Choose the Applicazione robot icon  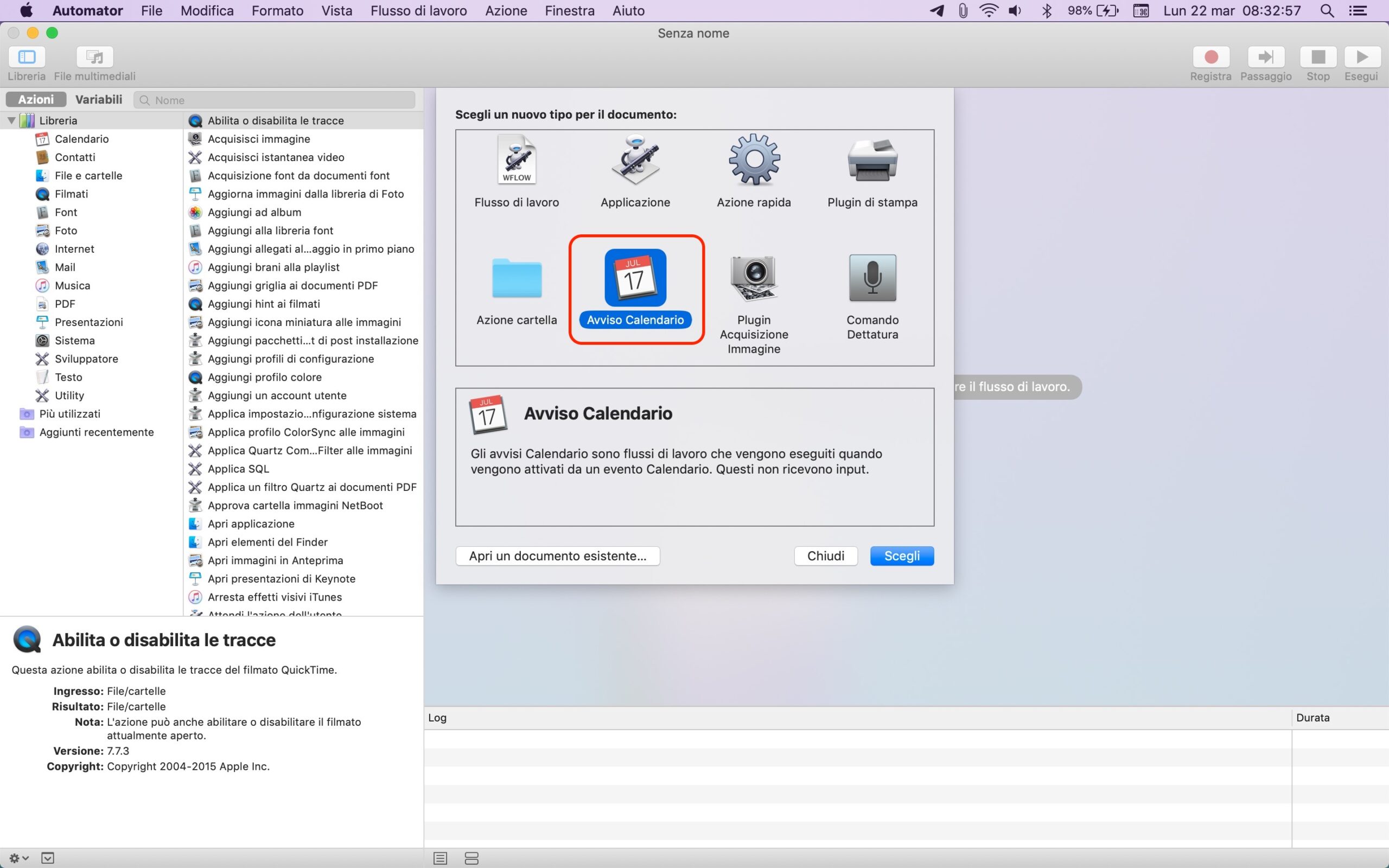coord(635,160)
